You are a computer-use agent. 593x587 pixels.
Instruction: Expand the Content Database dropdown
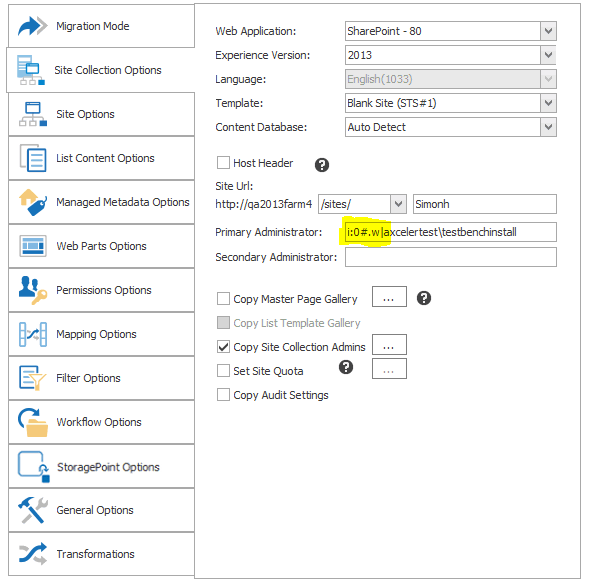click(548, 127)
